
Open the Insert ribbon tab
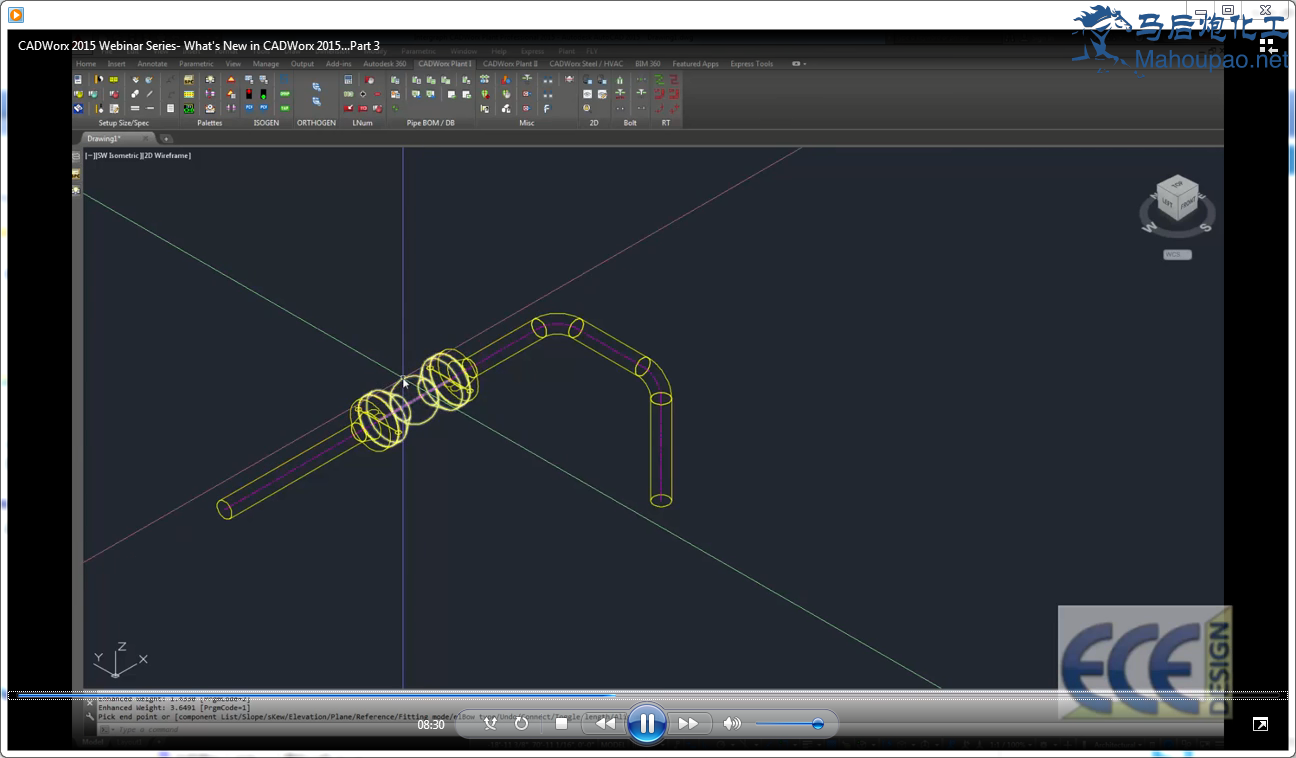(117, 64)
